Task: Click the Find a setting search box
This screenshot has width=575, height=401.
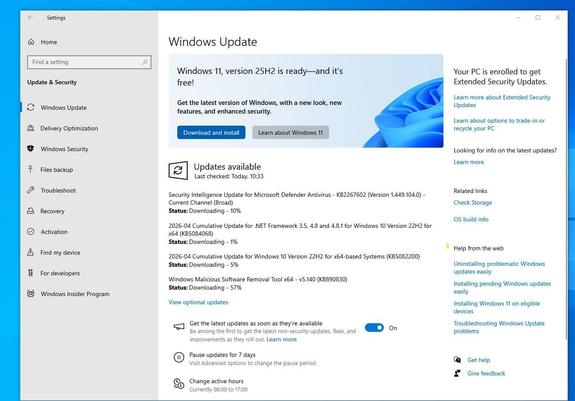Action: (x=89, y=62)
